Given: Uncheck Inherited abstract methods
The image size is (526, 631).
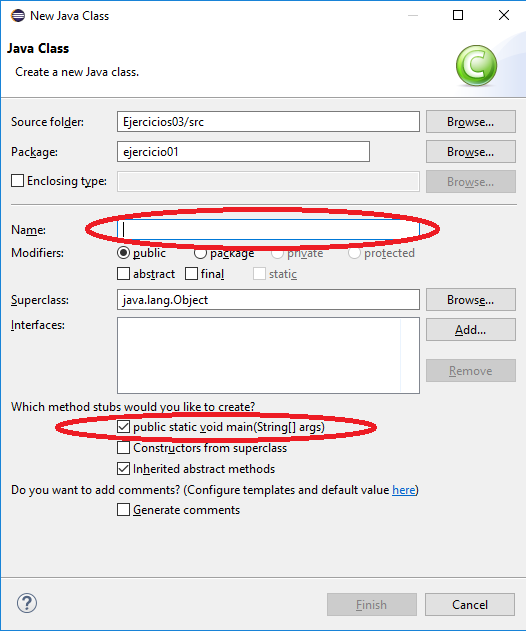Looking at the screenshot, I should click(x=124, y=468).
